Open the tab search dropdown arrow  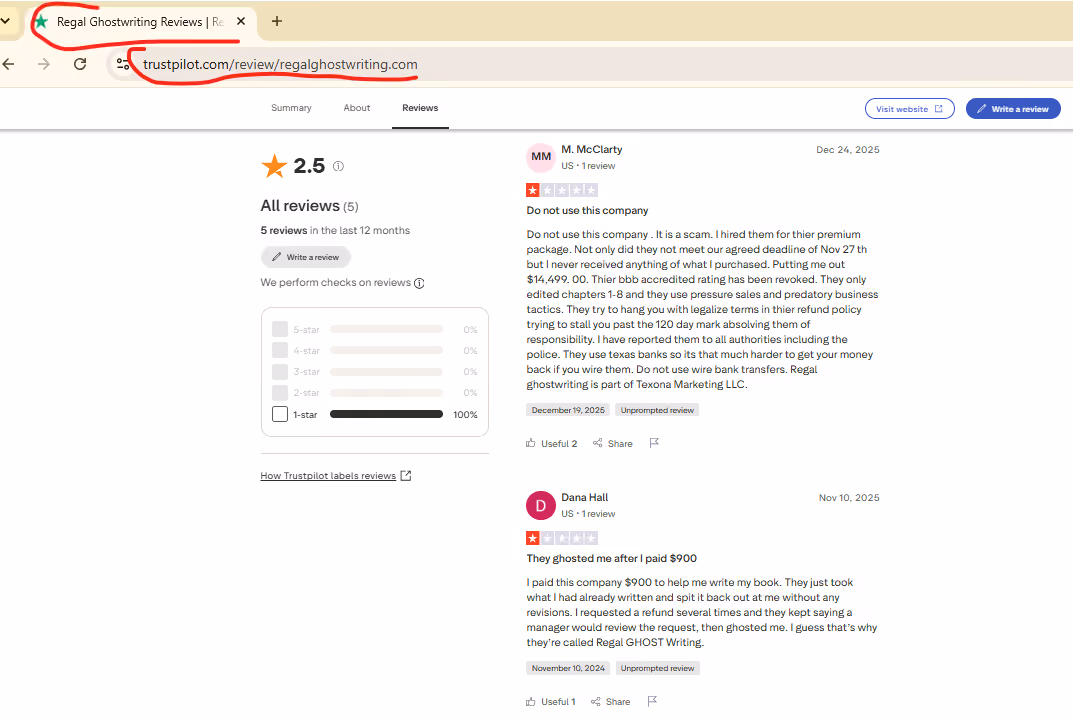pos(5,21)
